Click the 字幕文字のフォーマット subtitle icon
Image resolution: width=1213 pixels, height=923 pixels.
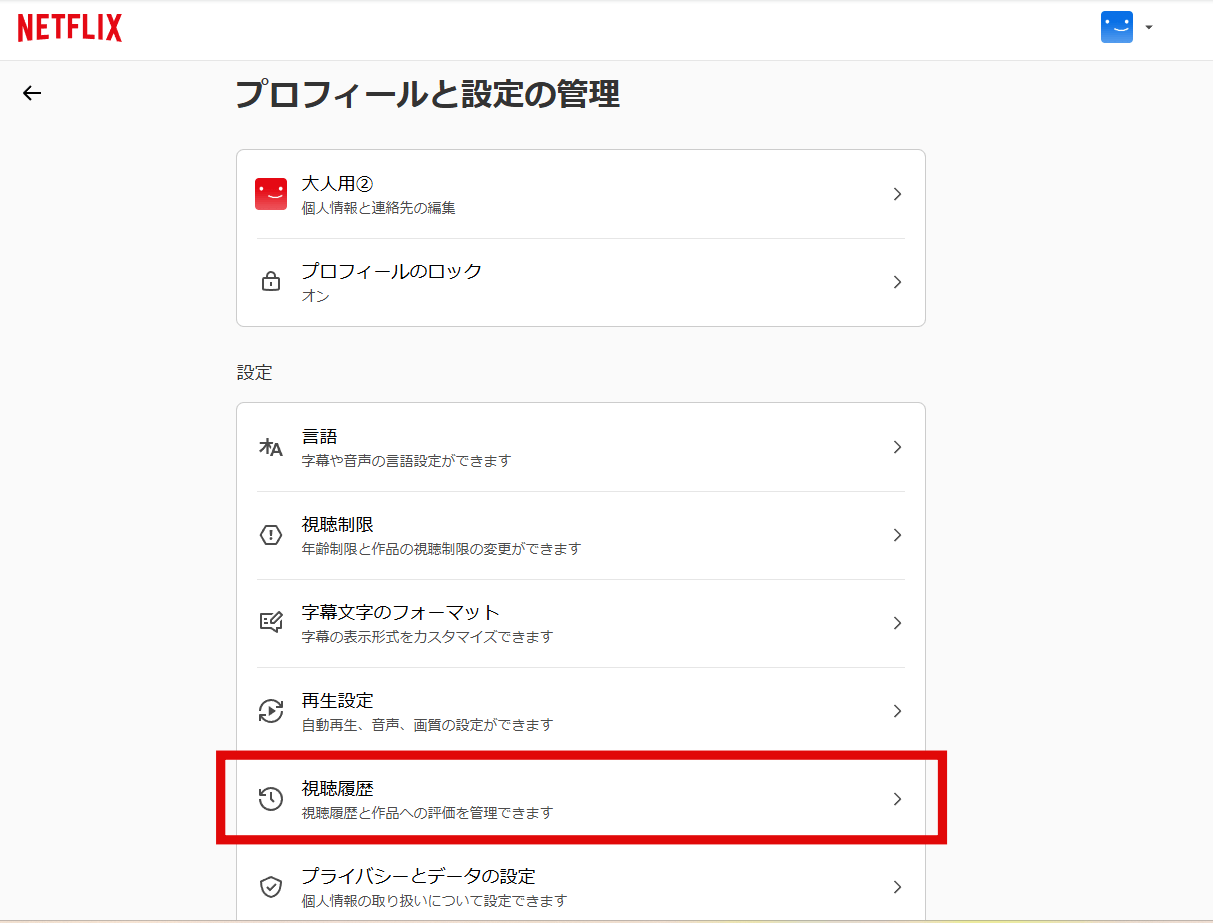[271, 623]
